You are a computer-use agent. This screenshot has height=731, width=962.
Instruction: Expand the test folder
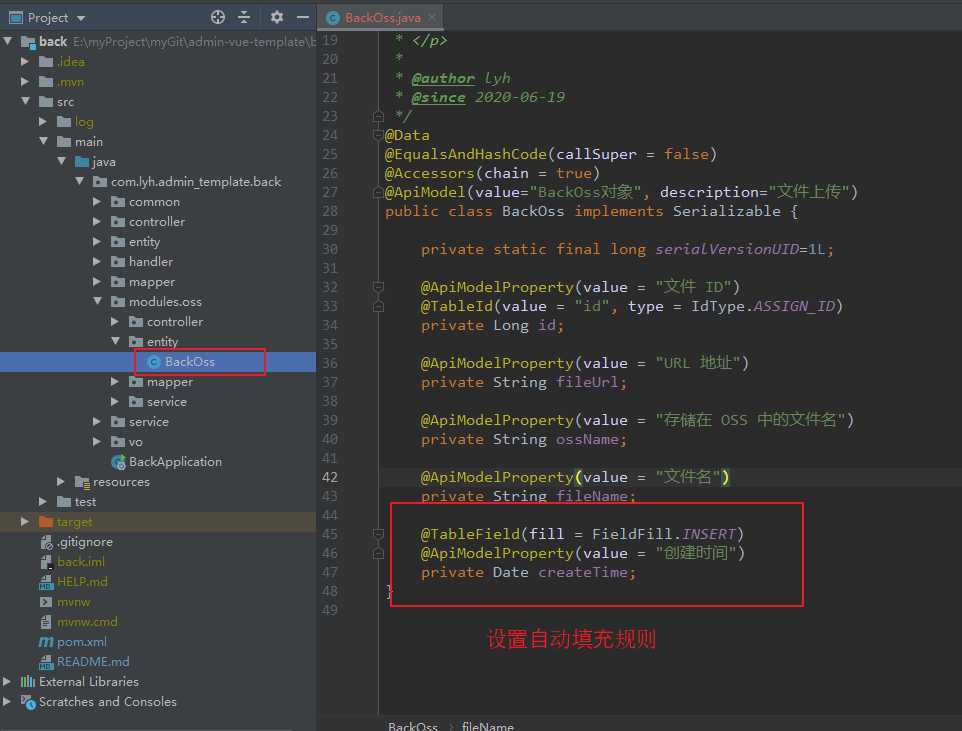coord(43,501)
